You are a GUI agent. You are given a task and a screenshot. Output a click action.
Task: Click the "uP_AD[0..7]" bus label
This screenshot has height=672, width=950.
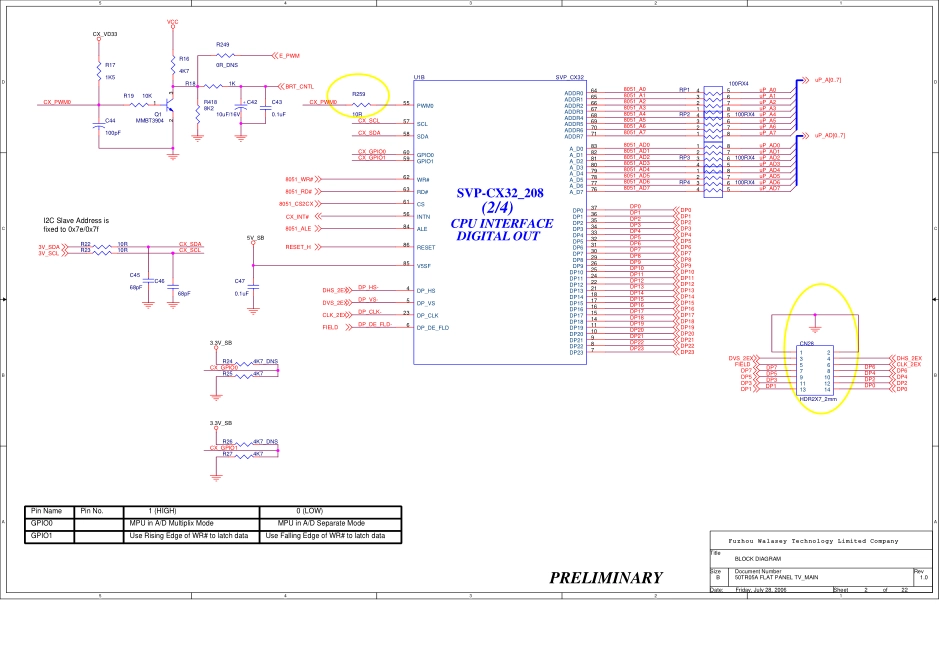(x=829, y=136)
